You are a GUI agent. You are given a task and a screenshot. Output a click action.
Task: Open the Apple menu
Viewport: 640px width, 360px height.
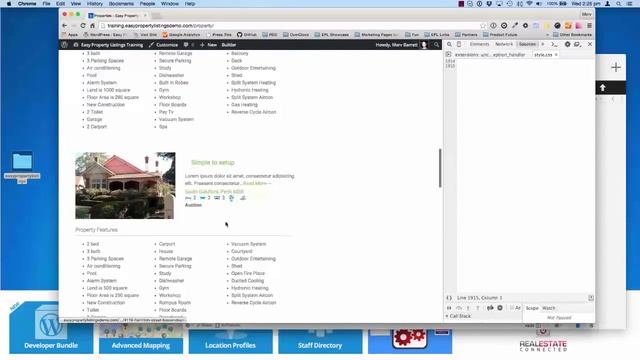click(9, 4)
